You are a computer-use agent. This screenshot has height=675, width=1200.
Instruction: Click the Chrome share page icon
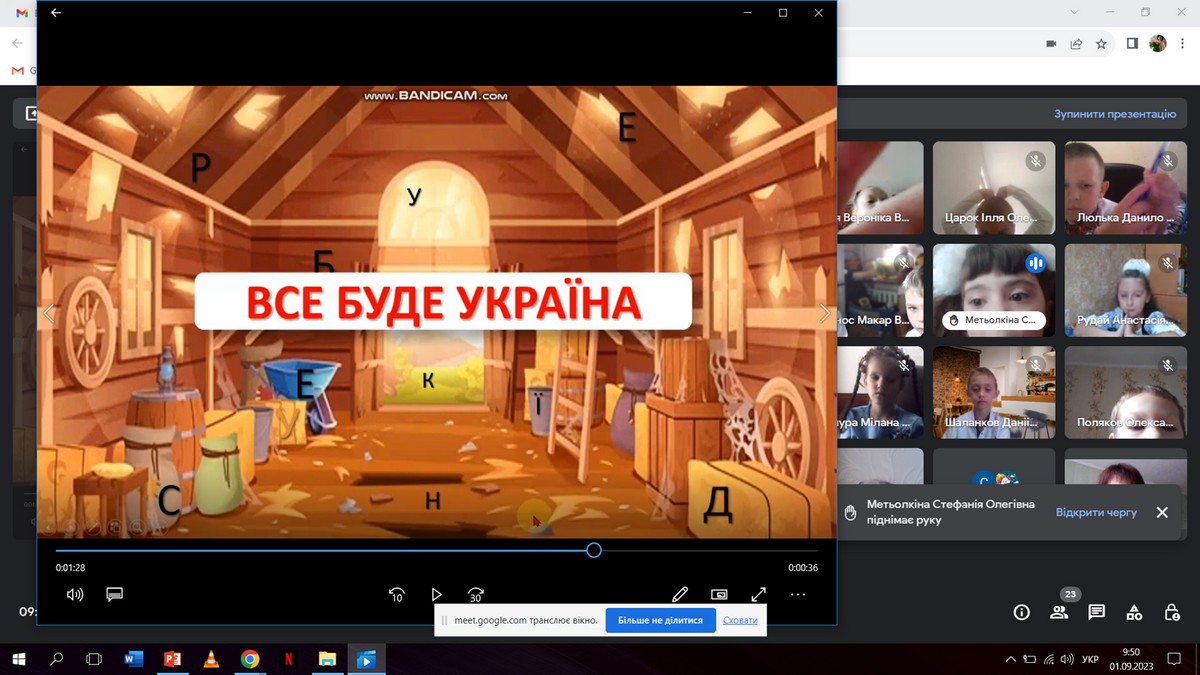pyautogui.click(x=1076, y=44)
